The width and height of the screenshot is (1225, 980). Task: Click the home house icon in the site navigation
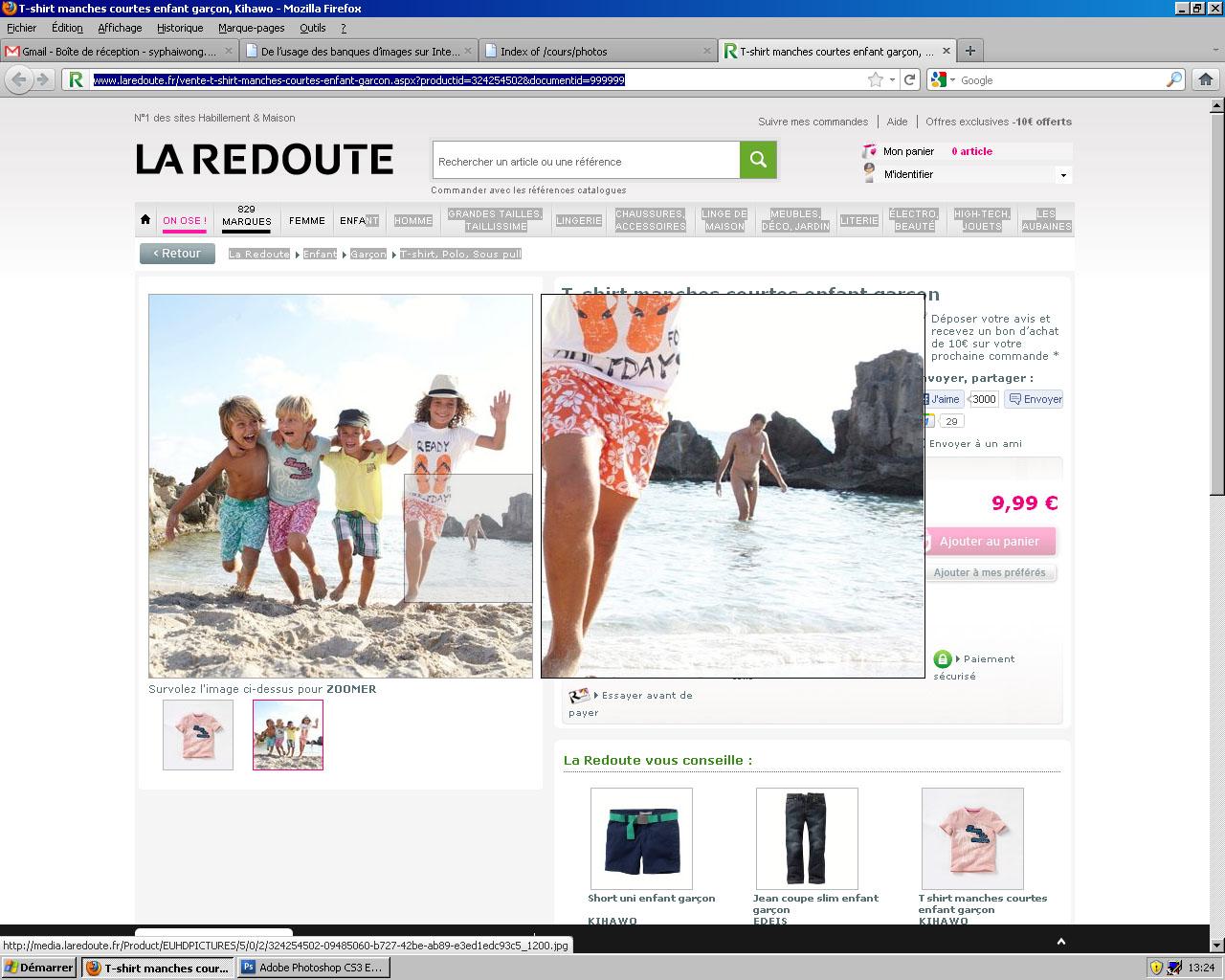(145, 219)
